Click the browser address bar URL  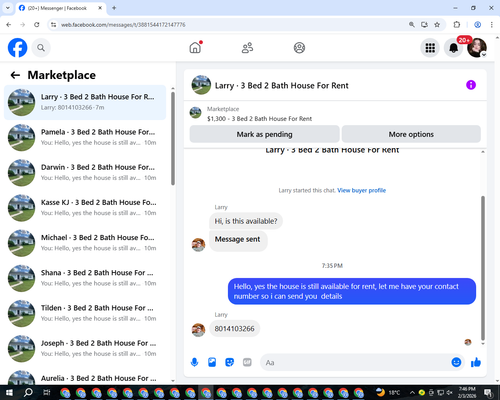[123, 25]
